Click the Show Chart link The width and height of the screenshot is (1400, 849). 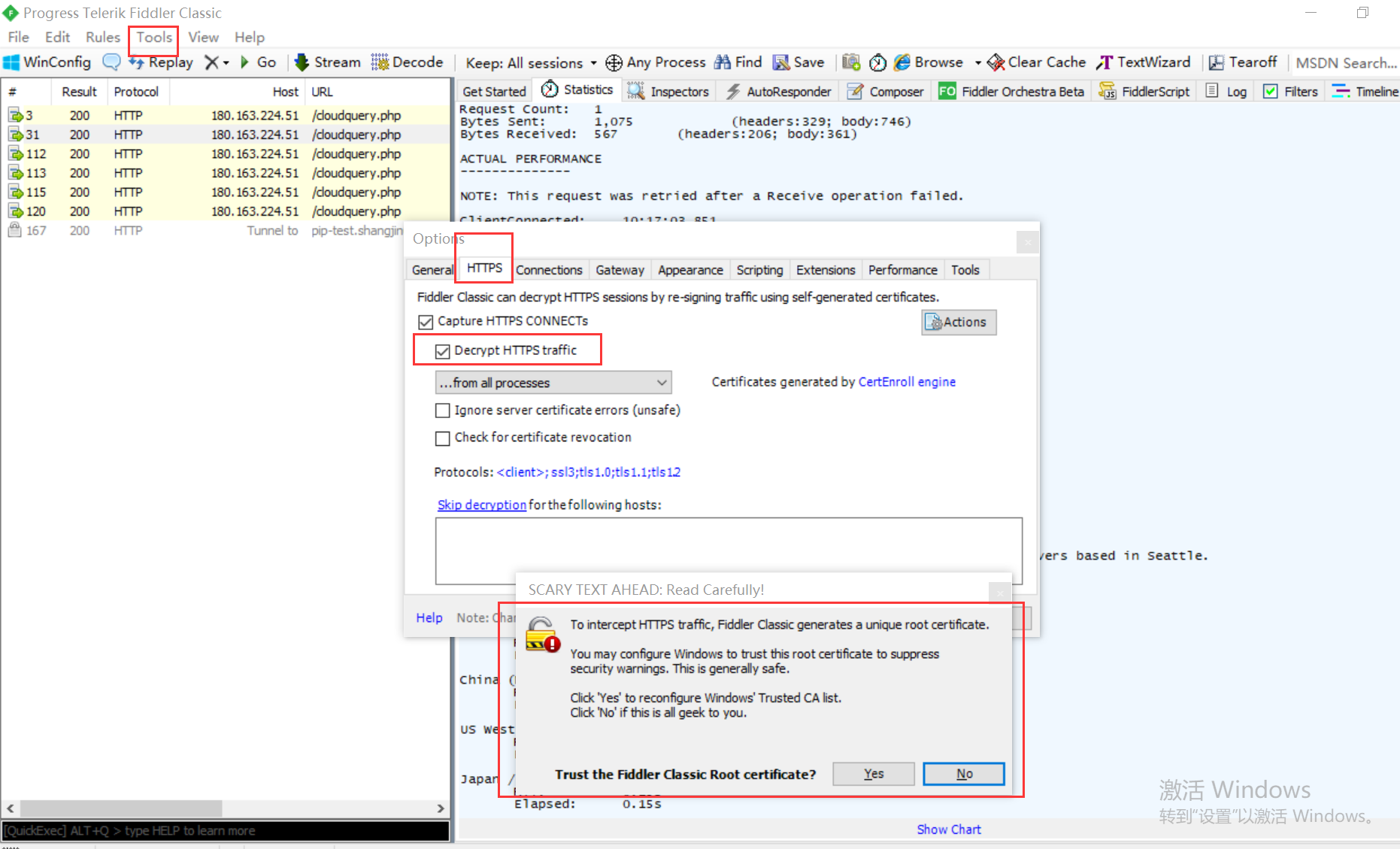pos(949,829)
